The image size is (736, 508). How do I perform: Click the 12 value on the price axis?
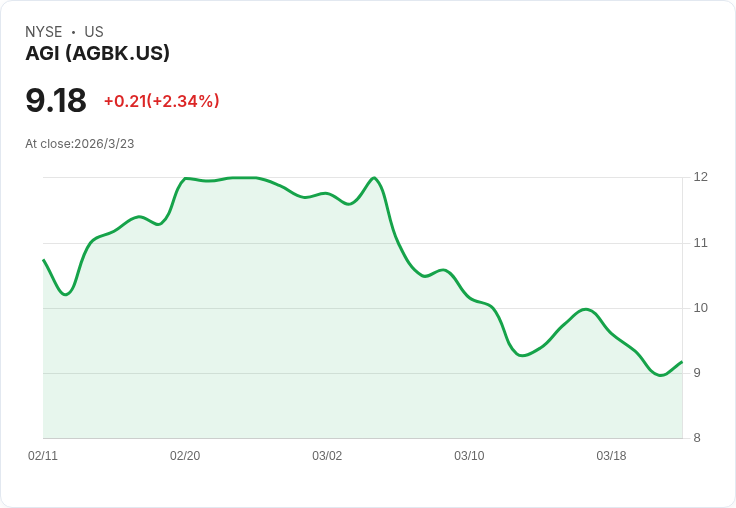pyautogui.click(x=700, y=177)
